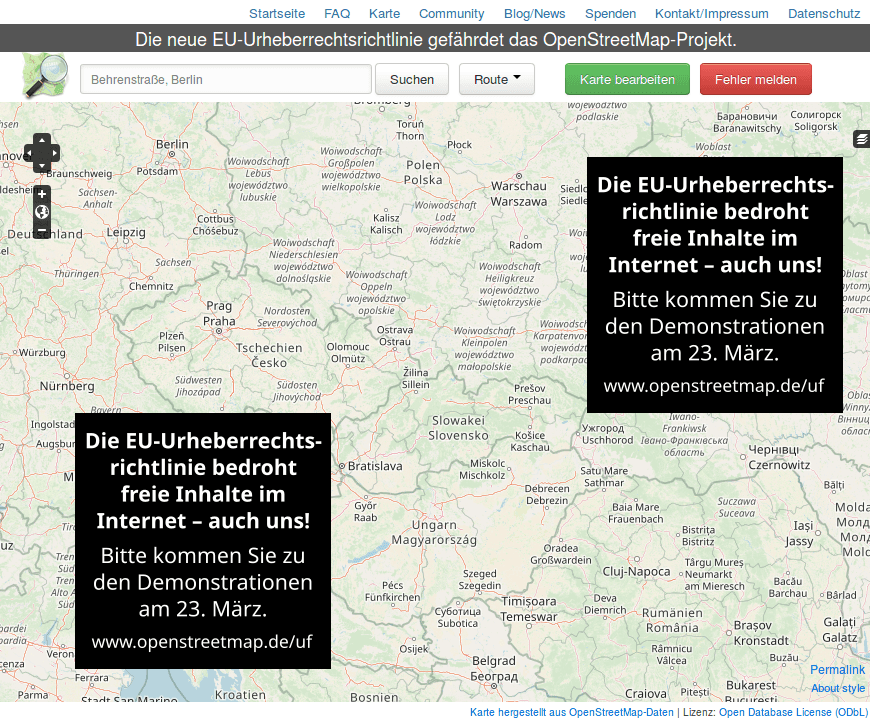Open the Datenschutz page

click(x=822, y=14)
